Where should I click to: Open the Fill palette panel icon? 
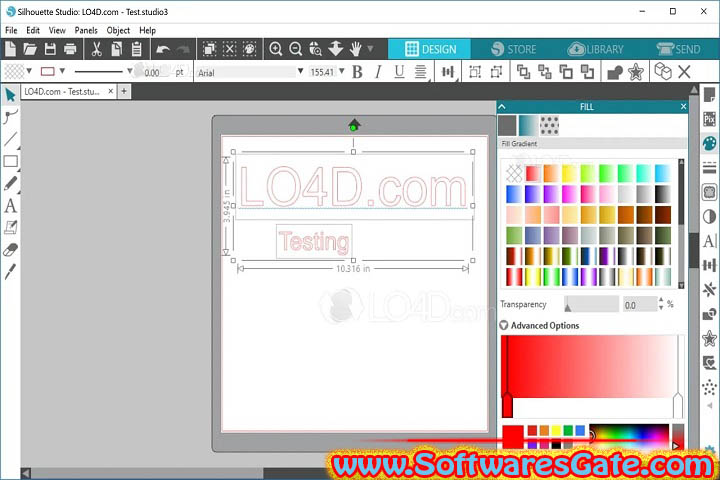[x=709, y=143]
